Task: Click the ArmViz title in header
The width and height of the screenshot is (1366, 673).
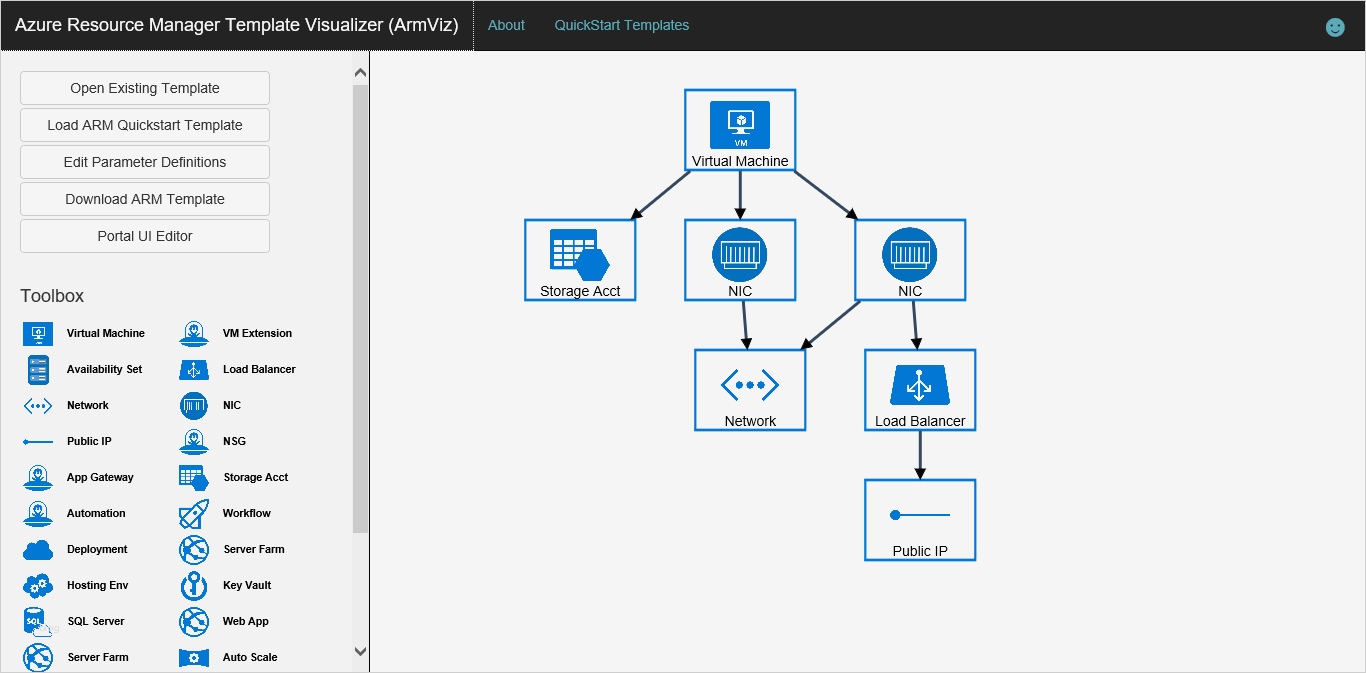Action: (x=236, y=25)
